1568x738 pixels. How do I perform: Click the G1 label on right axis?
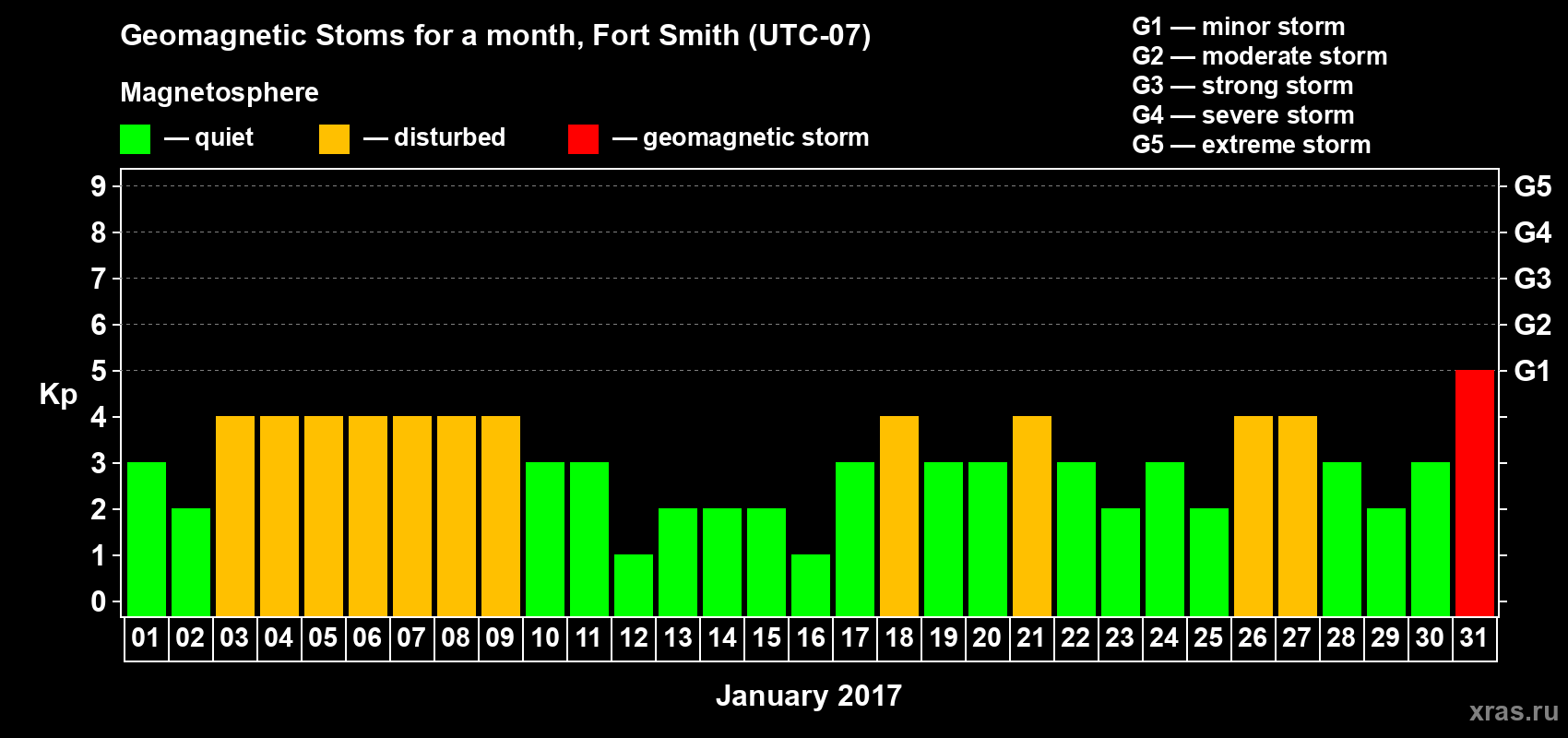(x=1532, y=371)
